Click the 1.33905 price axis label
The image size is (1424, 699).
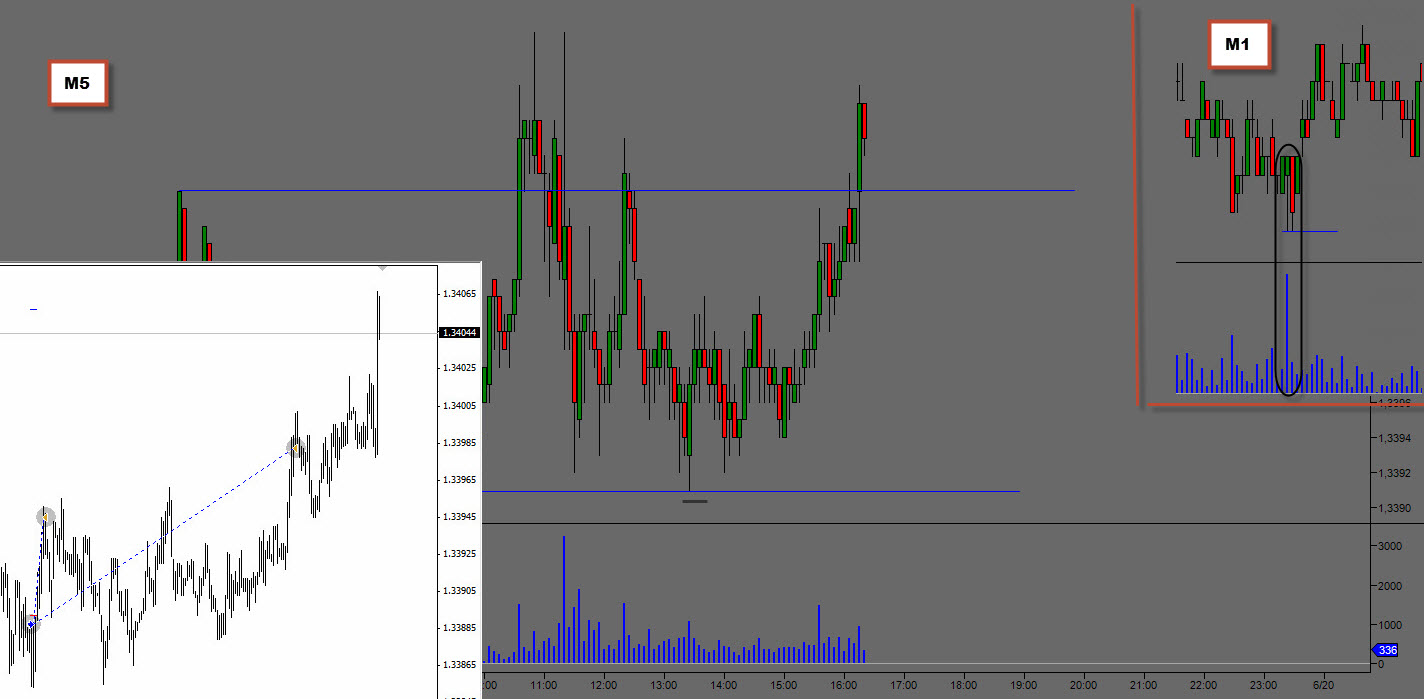(x=459, y=591)
